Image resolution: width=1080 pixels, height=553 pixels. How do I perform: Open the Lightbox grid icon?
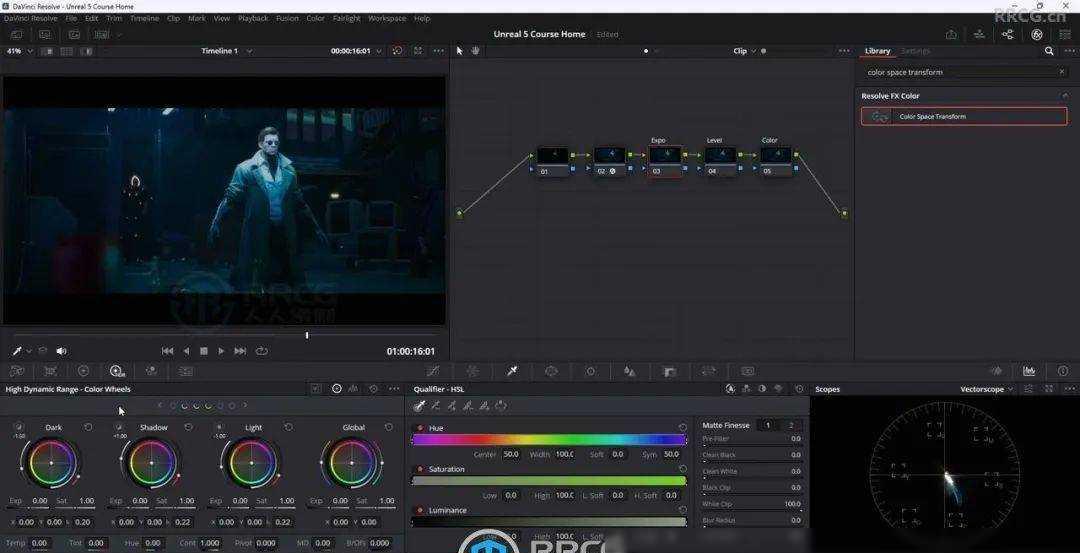coord(1065,34)
